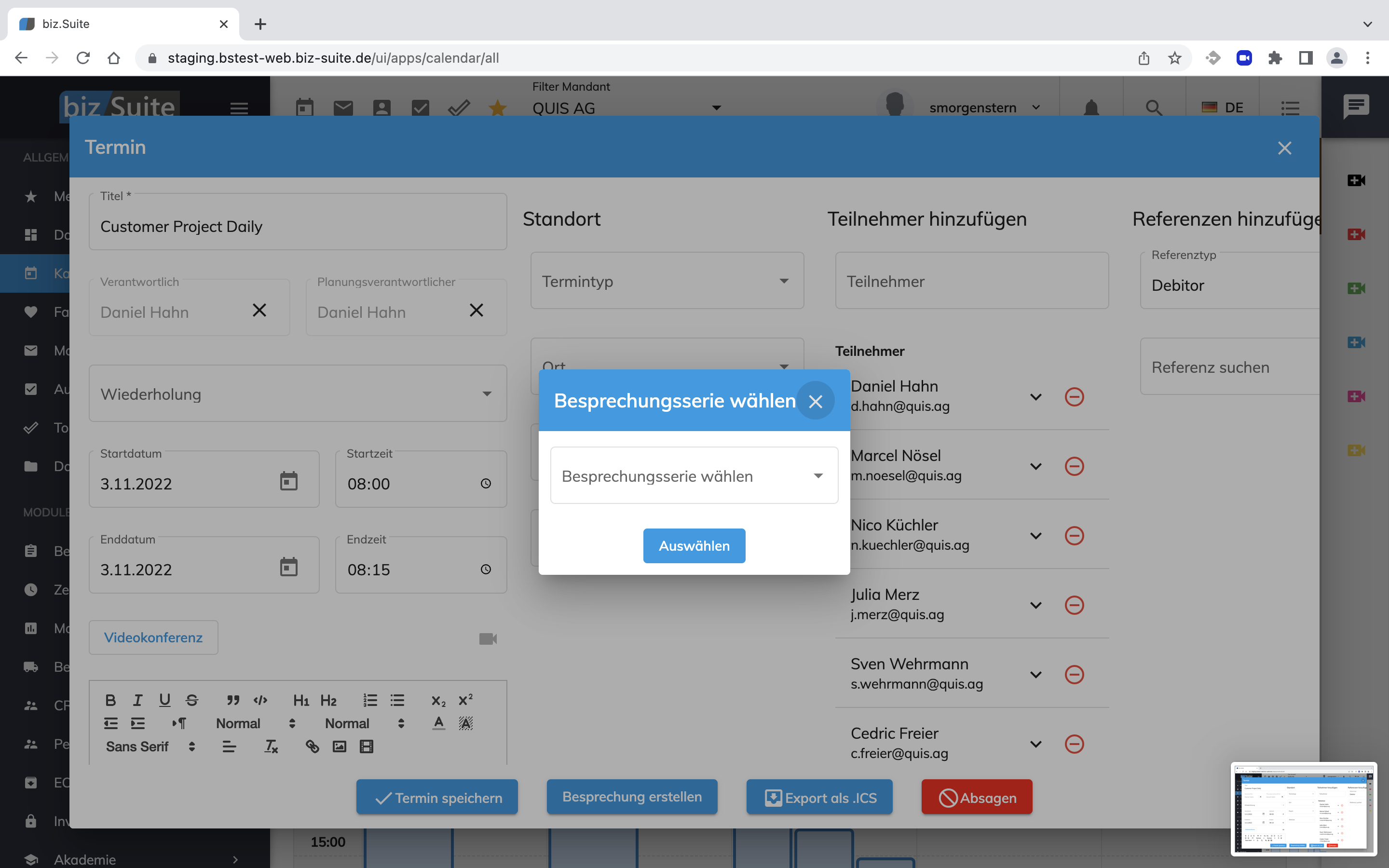Open the Enddatum calendar picker
1389x868 pixels.
coord(289,567)
